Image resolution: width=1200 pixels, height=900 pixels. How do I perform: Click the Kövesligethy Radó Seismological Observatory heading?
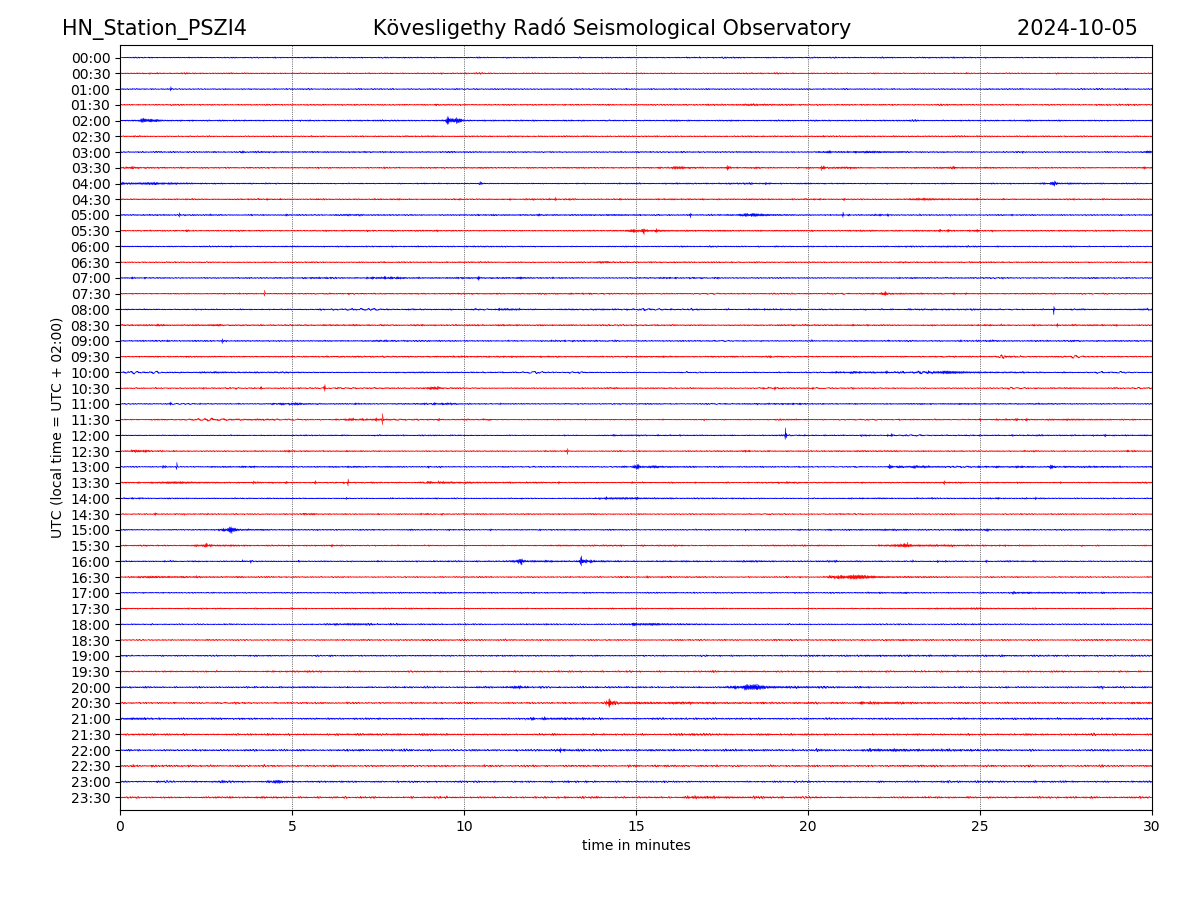click(611, 28)
